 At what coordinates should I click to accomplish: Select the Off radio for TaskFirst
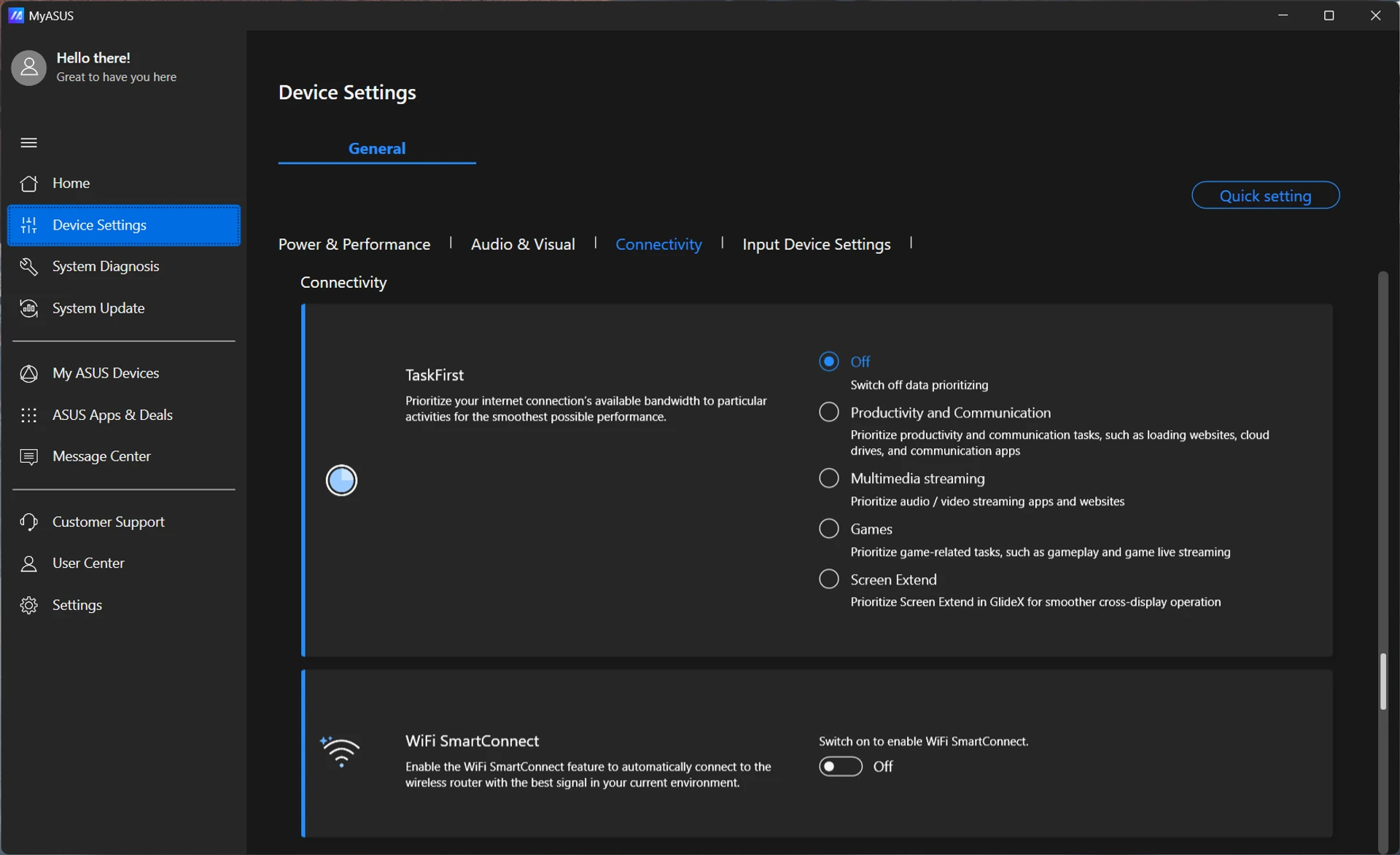829,362
